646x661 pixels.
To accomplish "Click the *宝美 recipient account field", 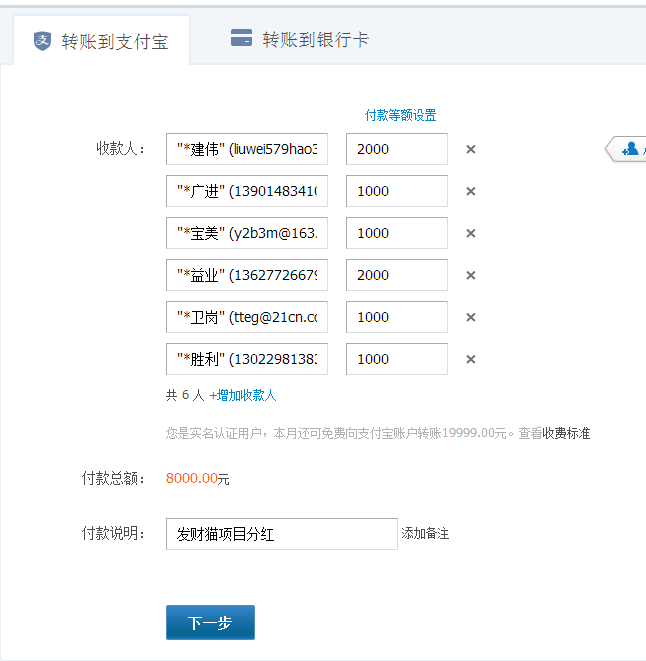I will (247, 234).
